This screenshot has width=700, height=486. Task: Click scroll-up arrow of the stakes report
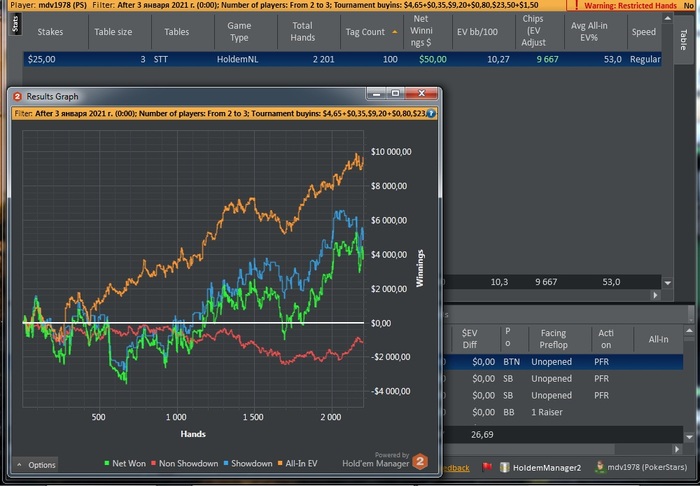coord(667,18)
